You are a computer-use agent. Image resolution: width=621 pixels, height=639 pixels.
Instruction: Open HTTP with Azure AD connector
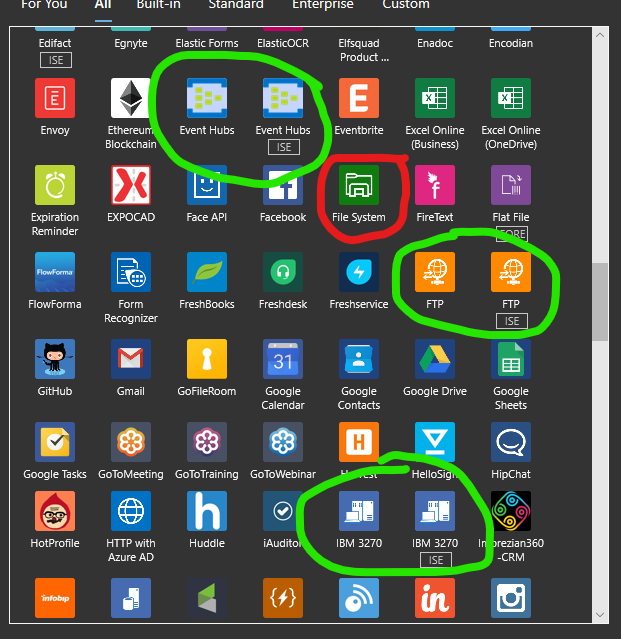[131, 511]
